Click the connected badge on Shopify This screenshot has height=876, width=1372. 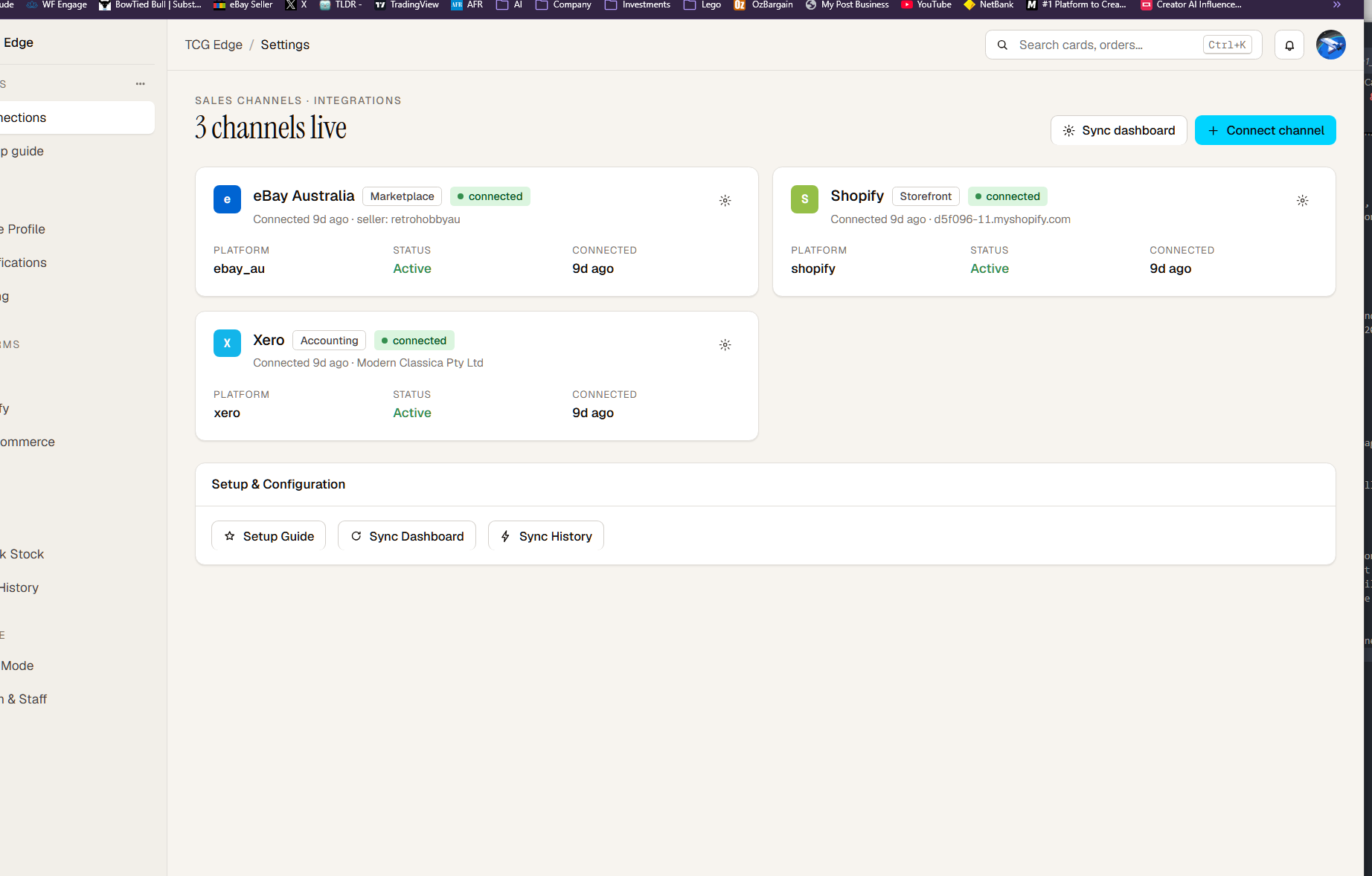click(1007, 196)
